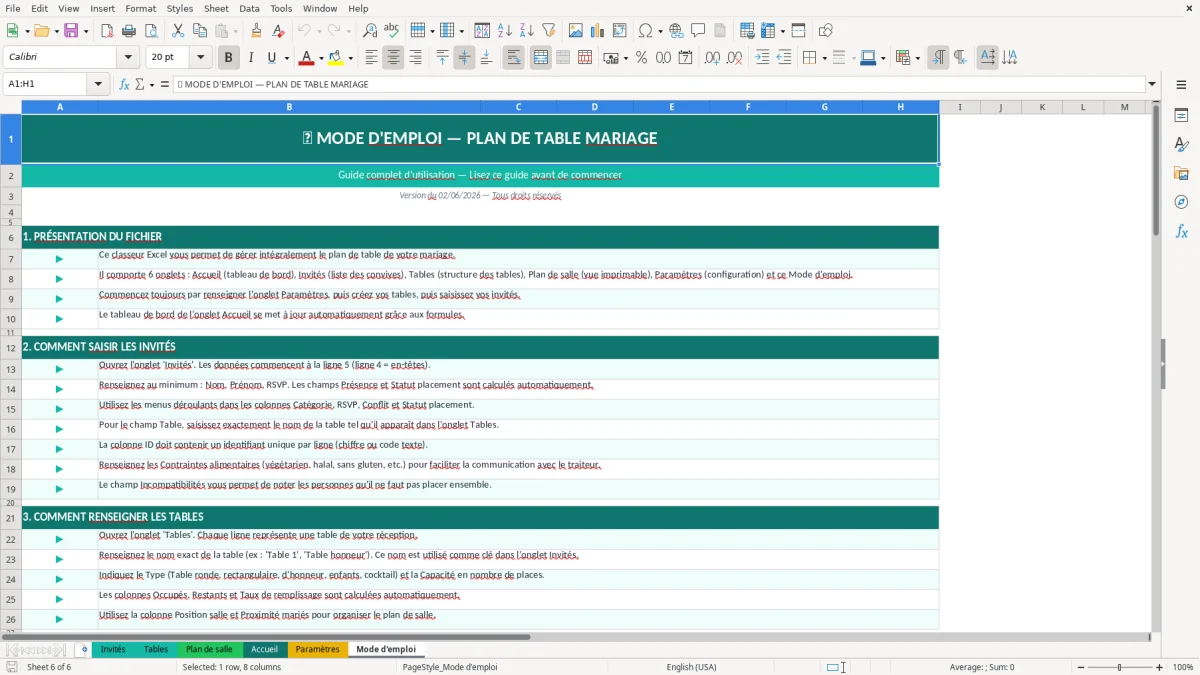Open the Save dropdown arrow

tap(86, 31)
